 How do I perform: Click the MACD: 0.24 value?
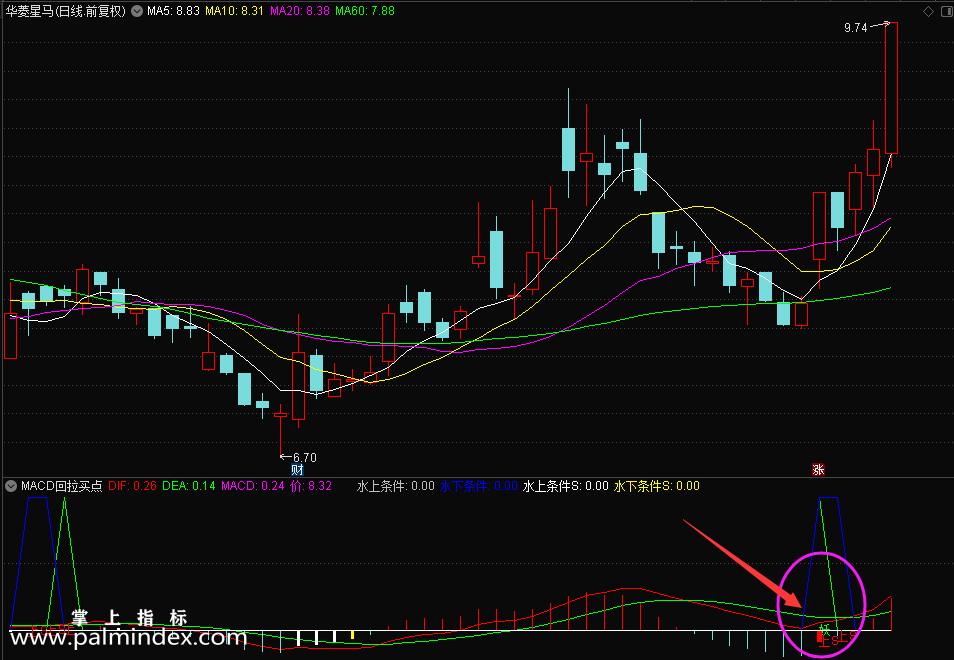[253, 486]
